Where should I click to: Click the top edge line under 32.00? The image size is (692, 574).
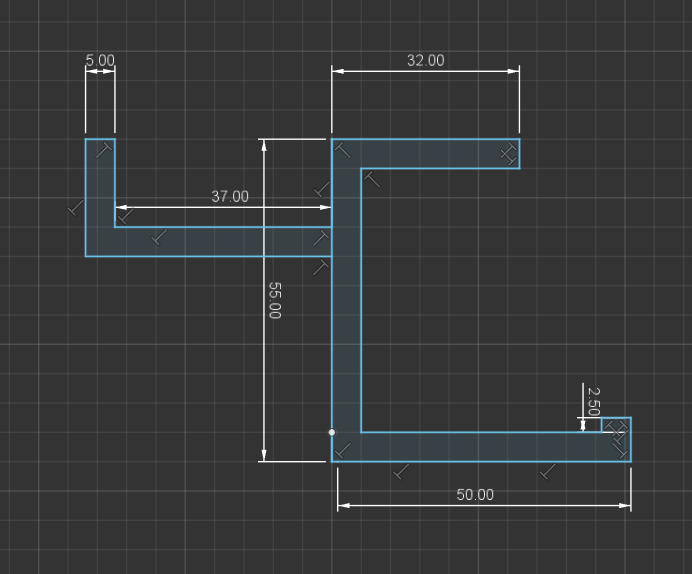coord(425,139)
